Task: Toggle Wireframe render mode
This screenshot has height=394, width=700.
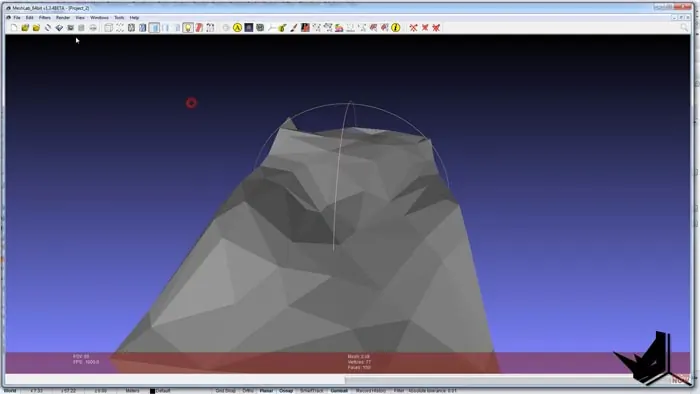Action: [131, 28]
